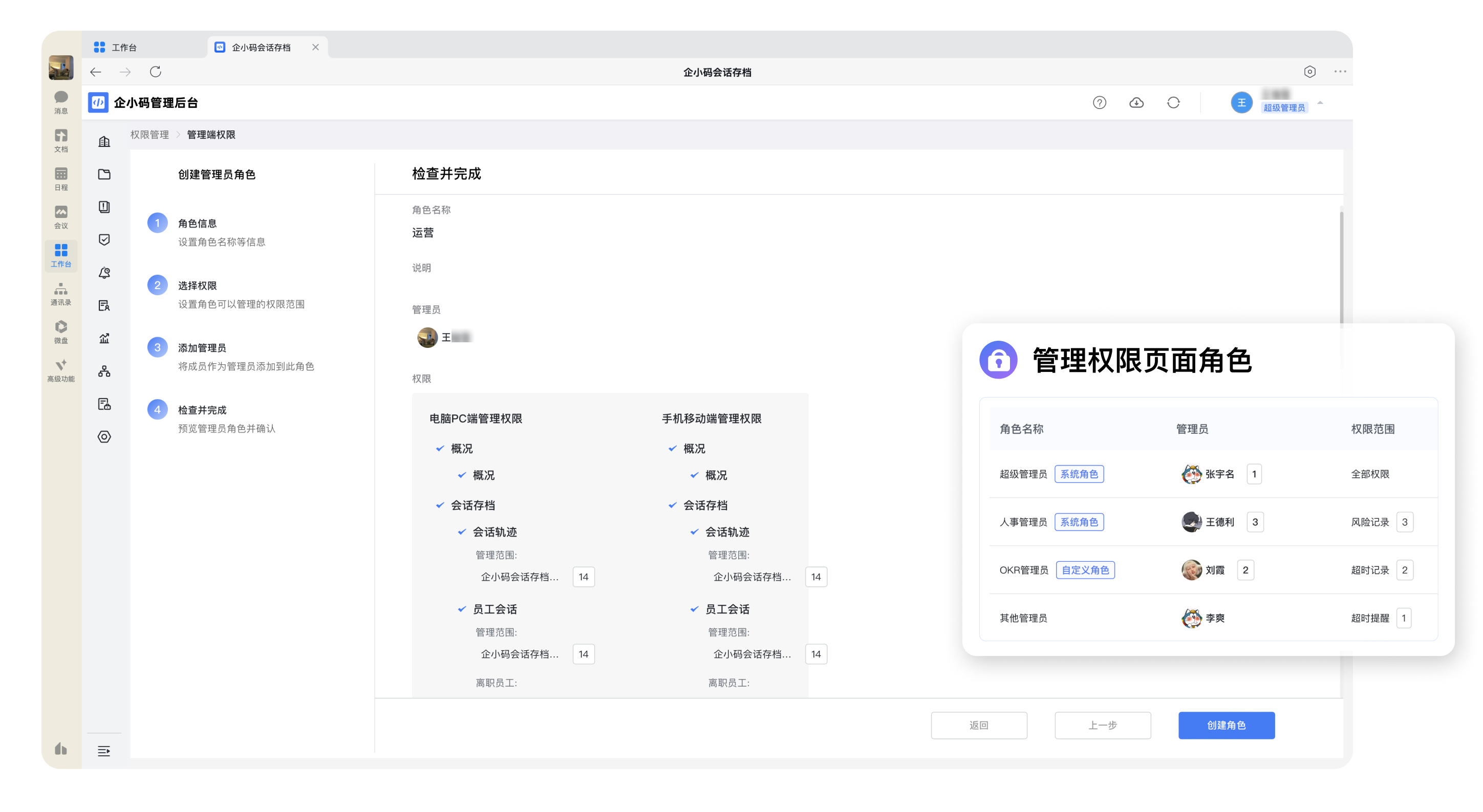This screenshot has width=1483, height=812.
Task: Select the 工作台 workbench sidebar icon
Action: (x=61, y=255)
